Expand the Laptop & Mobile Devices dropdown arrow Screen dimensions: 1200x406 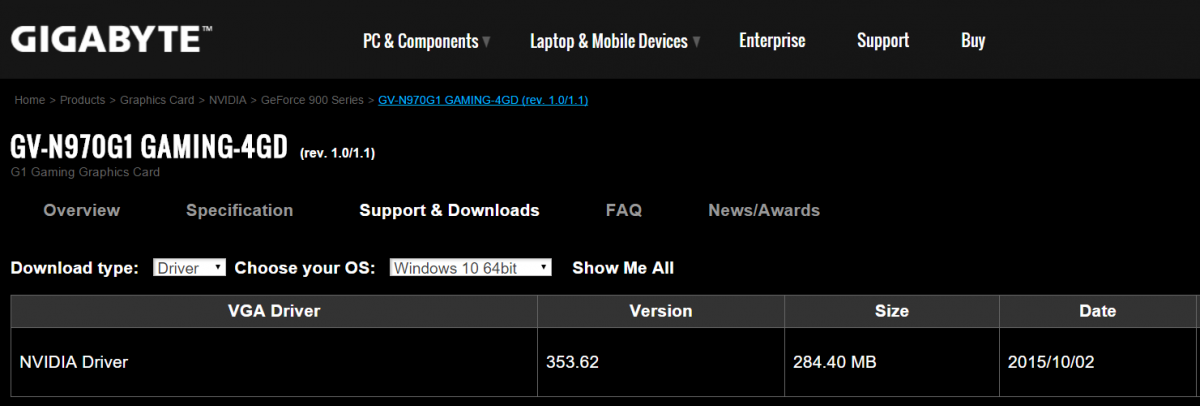coord(696,42)
